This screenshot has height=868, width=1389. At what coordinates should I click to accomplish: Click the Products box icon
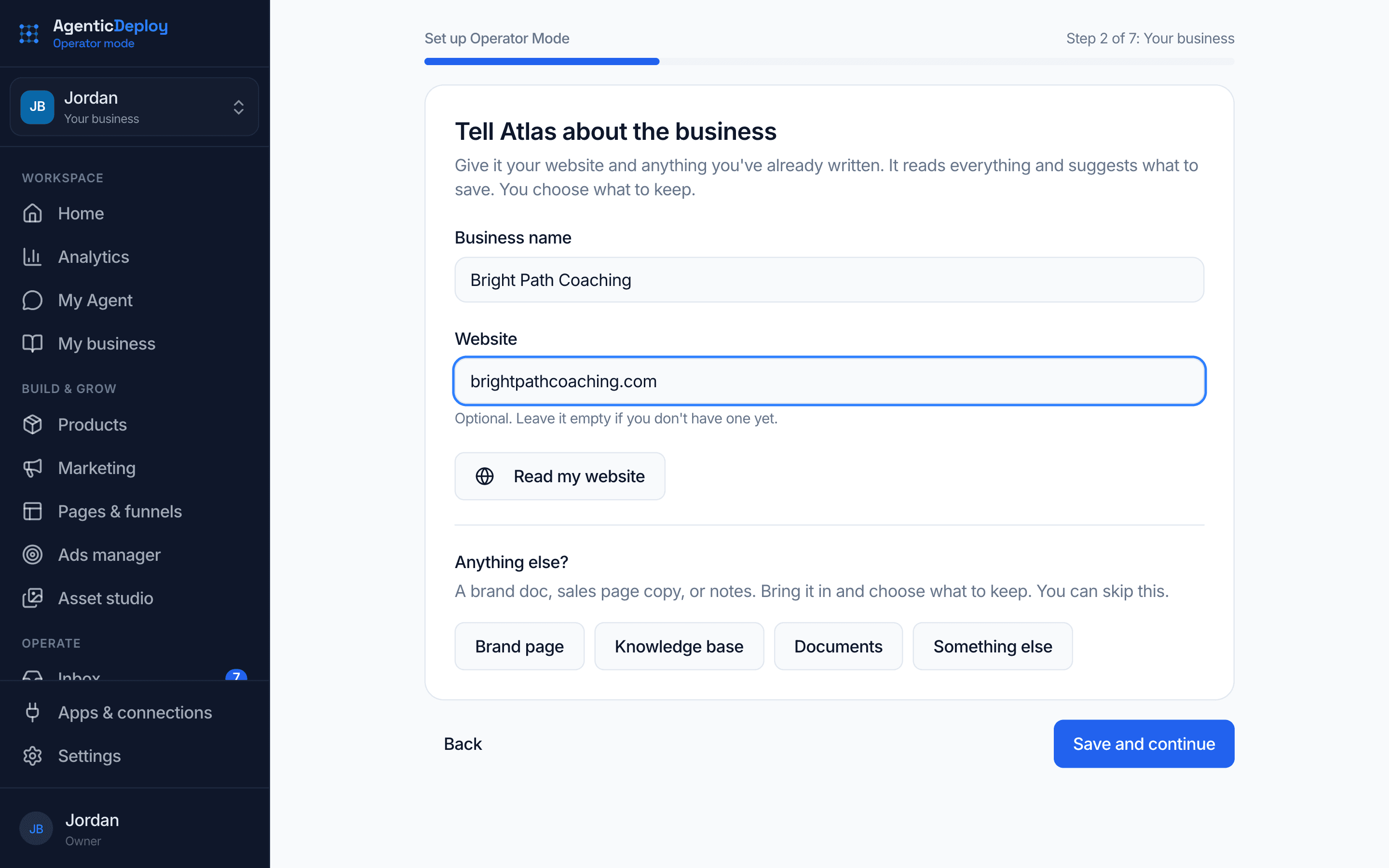click(33, 424)
